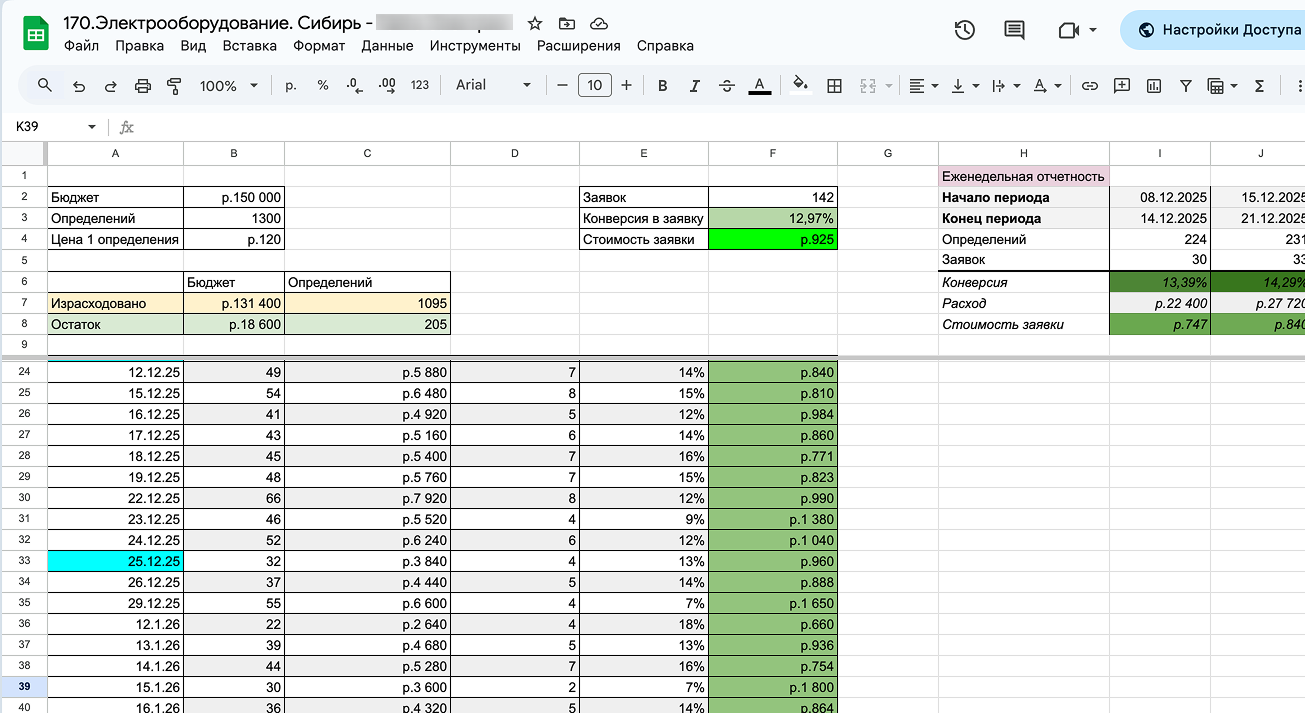Click the paint format roller icon

(174, 86)
